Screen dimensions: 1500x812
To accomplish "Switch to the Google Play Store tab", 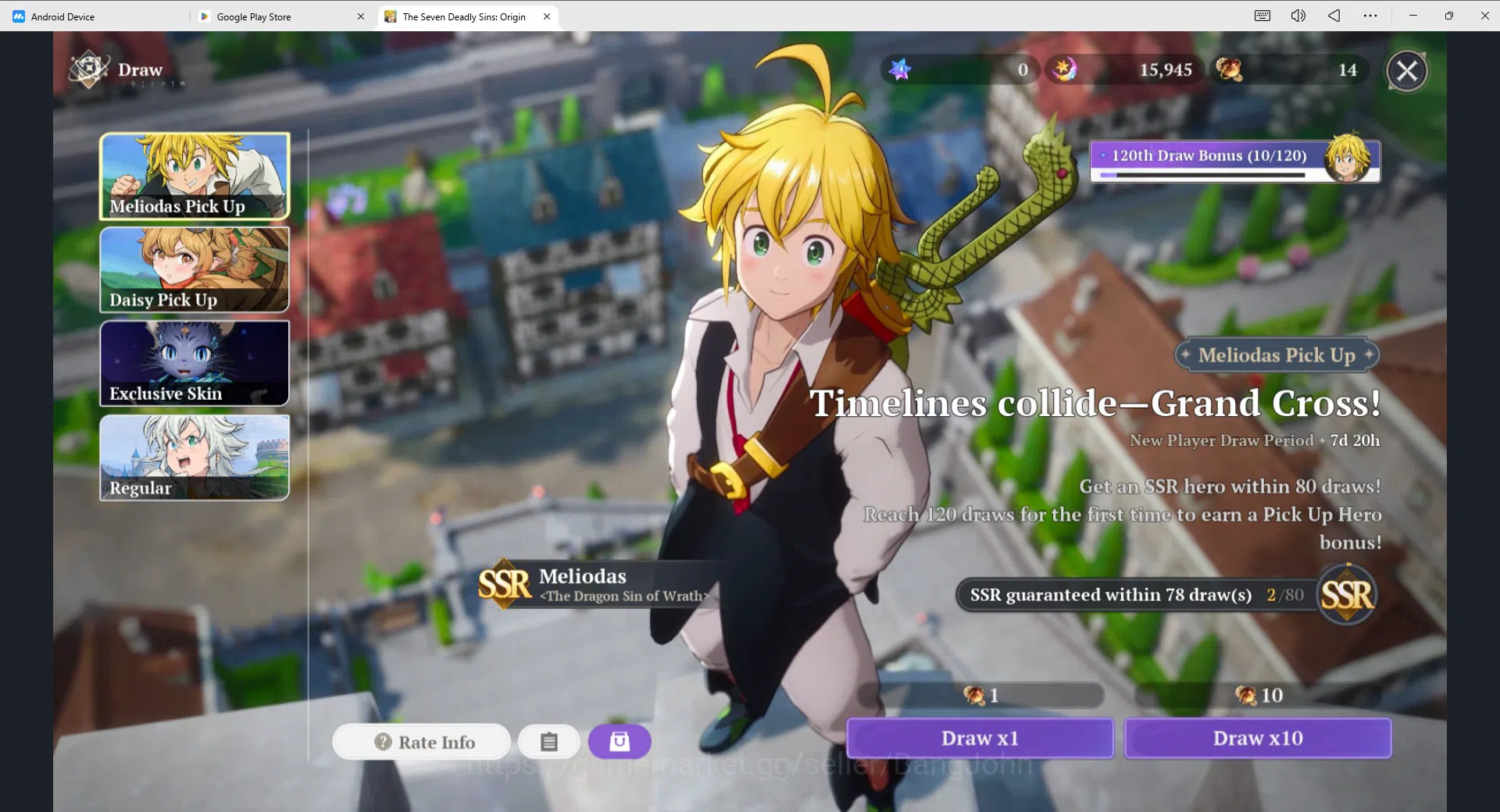I will 253,16.
